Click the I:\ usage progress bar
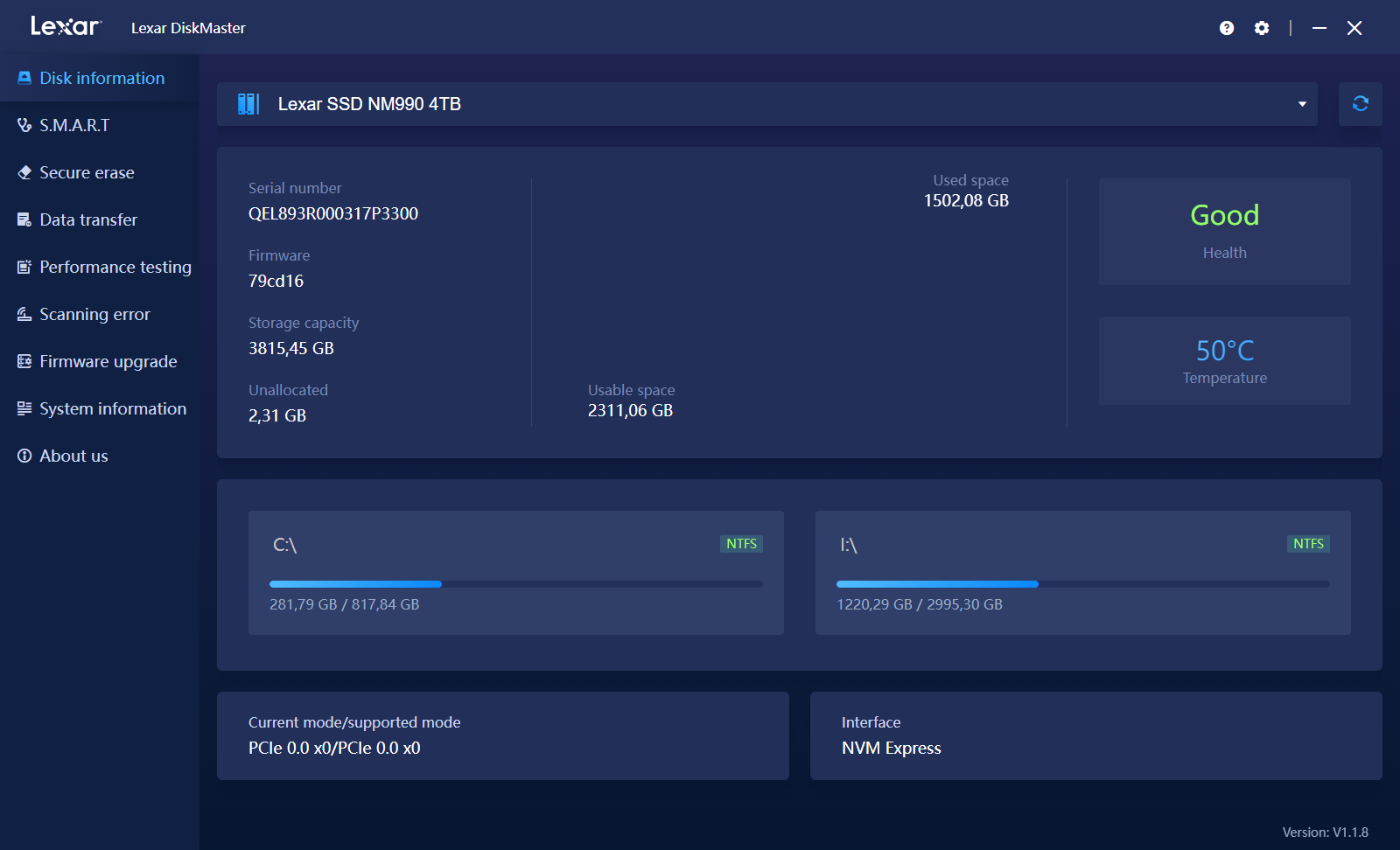The image size is (1400, 850). tap(1083, 583)
